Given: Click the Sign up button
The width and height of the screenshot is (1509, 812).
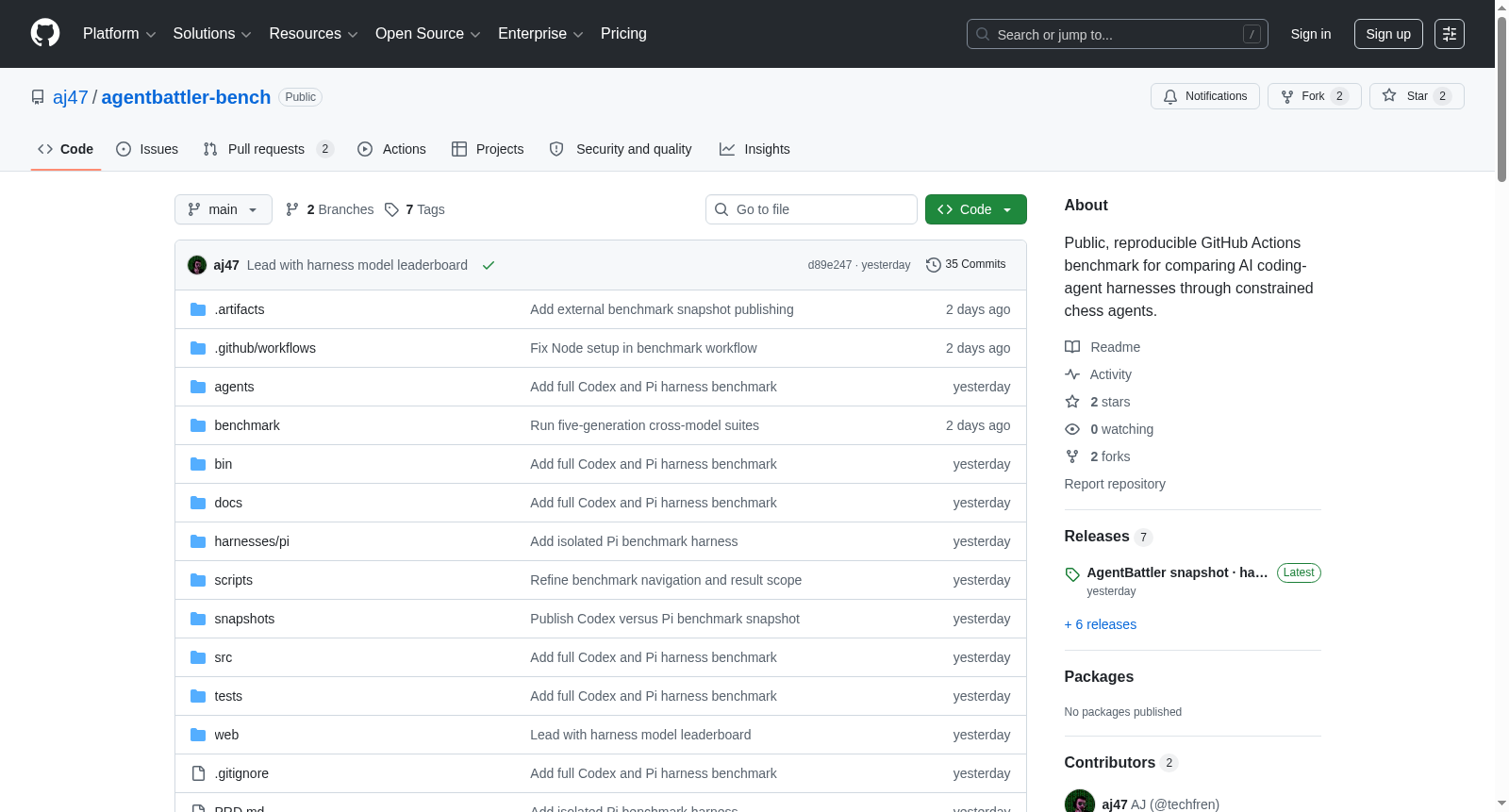Looking at the screenshot, I should click(x=1388, y=34).
